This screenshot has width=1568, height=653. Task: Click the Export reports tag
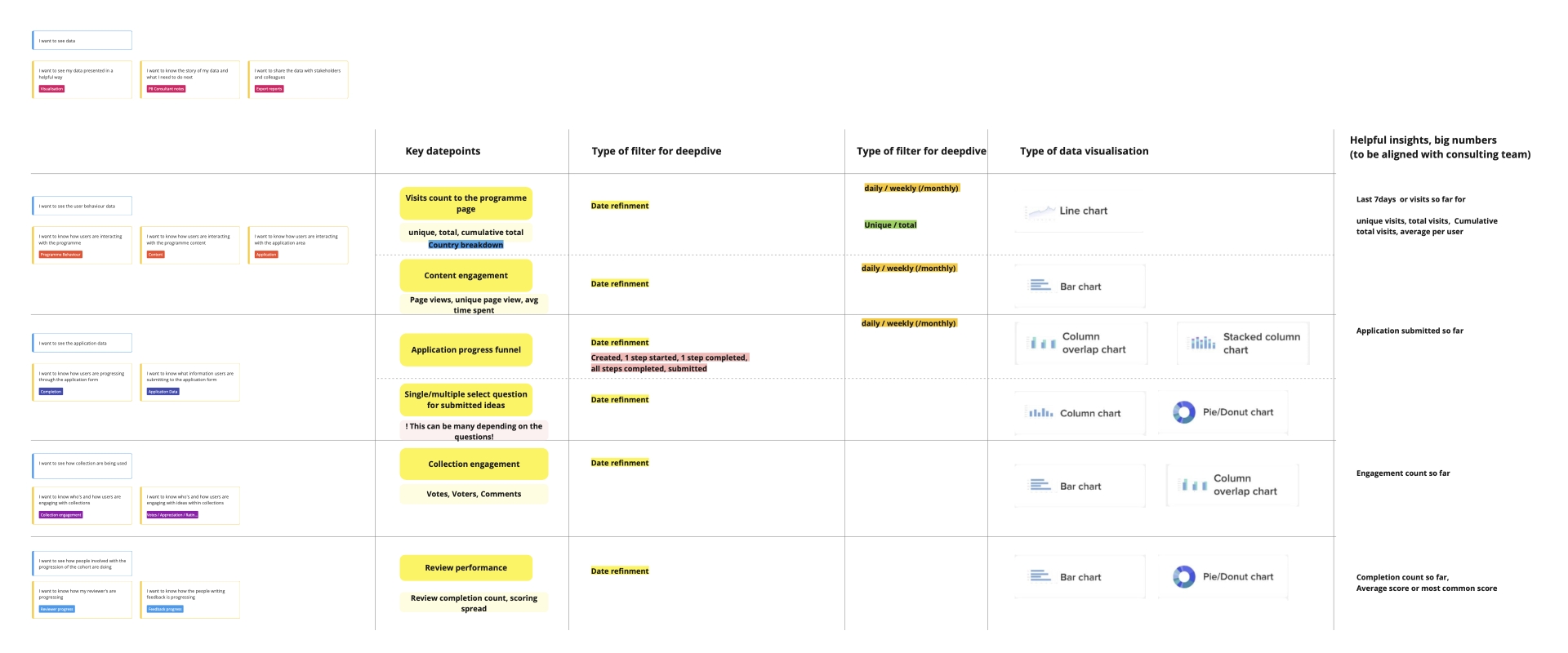[269, 89]
